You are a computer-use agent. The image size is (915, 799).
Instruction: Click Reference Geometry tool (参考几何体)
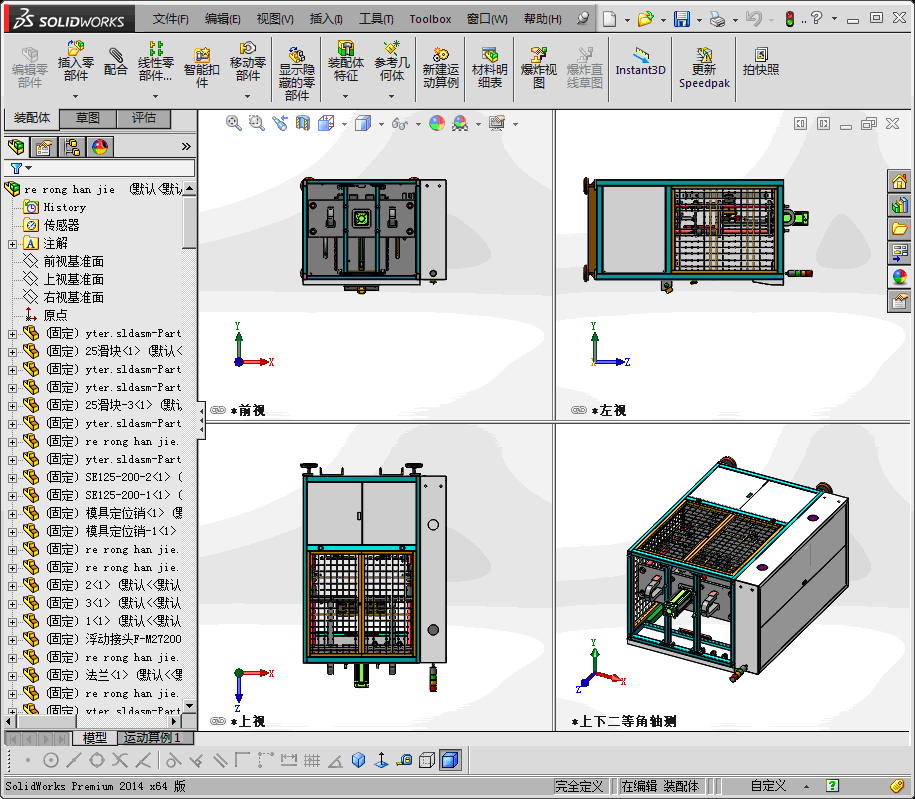click(x=392, y=61)
